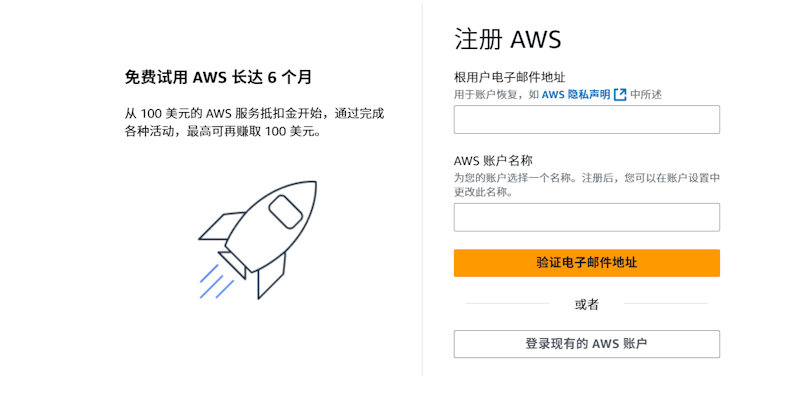The height and width of the screenshot is (393, 800).
Task: Focus the AWS 账户名称 input box
Action: click(x=587, y=217)
